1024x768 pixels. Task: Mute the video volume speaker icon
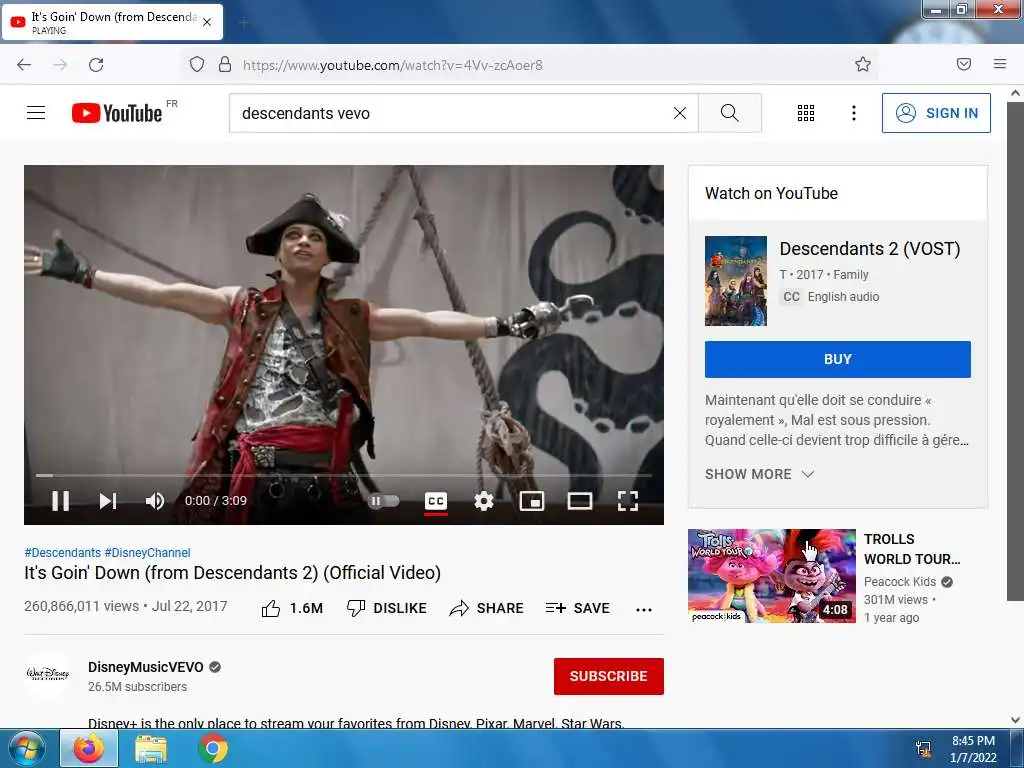pos(155,501)
